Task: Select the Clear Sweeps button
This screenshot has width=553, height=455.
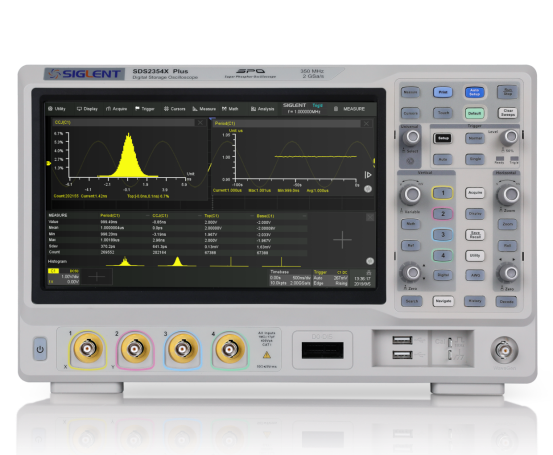Action: pos(508,113)
